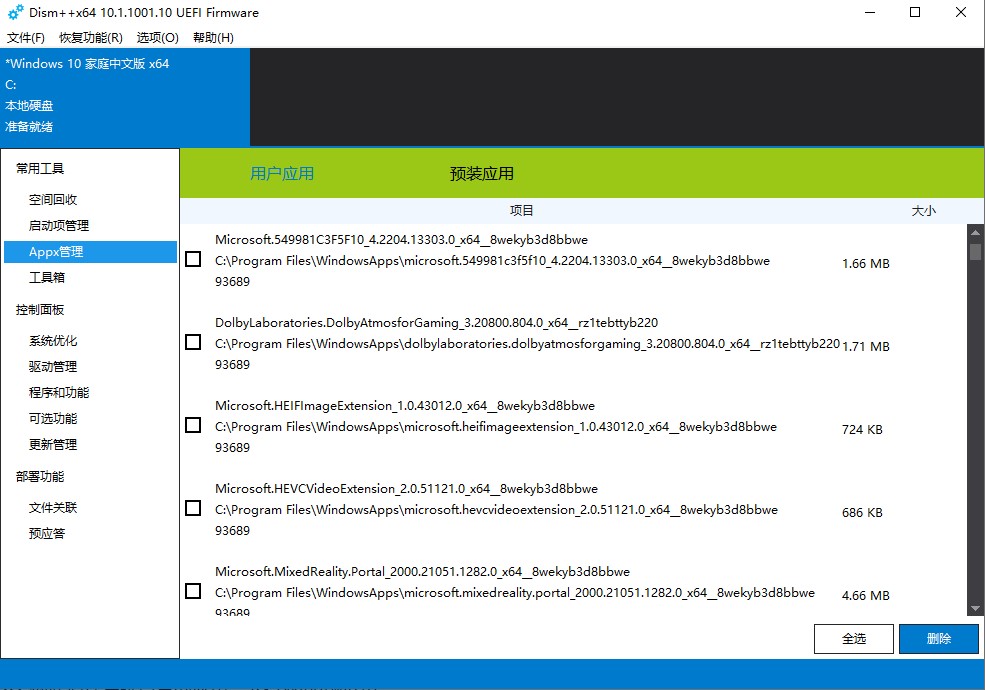Screen dimensions: 985x690
Task: Open the 选项(O) menu
Action: pyautogui.click(x=157, y=38)
